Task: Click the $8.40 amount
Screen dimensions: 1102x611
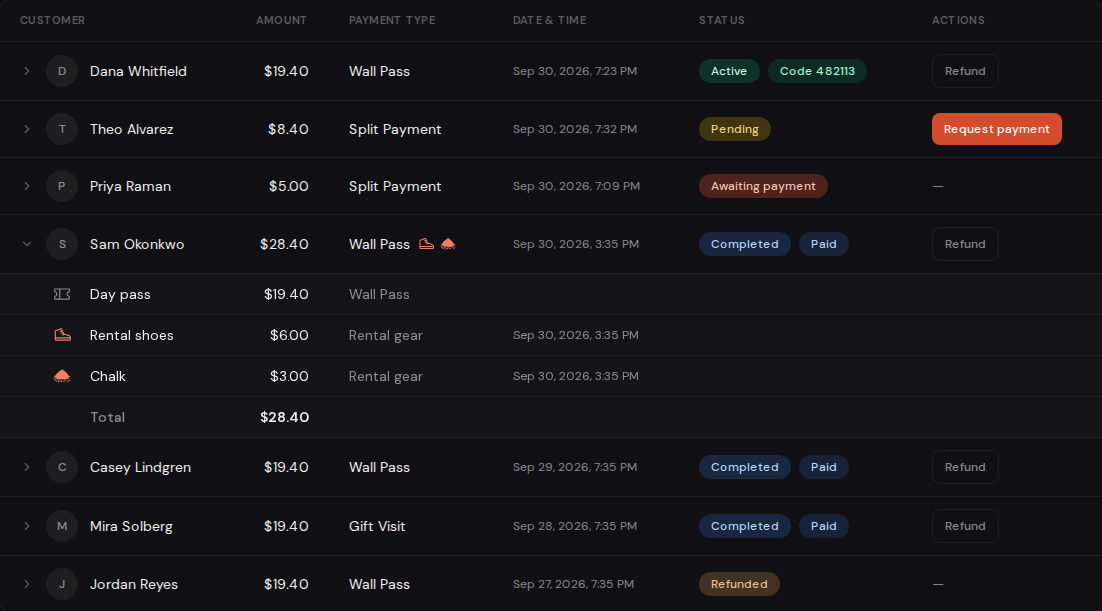Action: pyautogui.click(x=288, y=129)
